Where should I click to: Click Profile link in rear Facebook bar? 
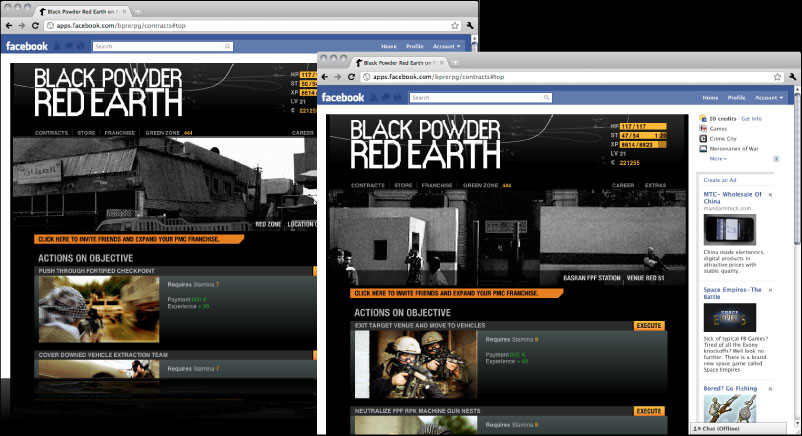click(415, 46)
